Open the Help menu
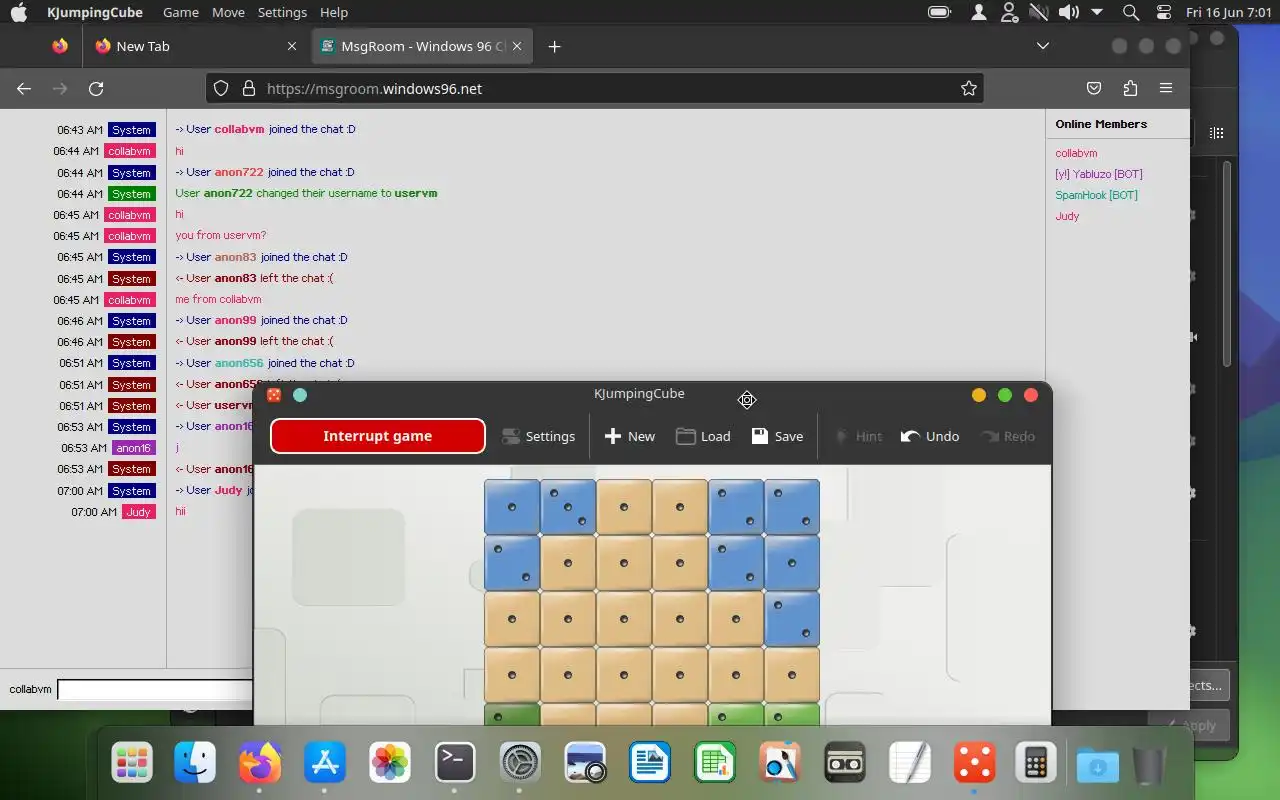 click(334, 12)
